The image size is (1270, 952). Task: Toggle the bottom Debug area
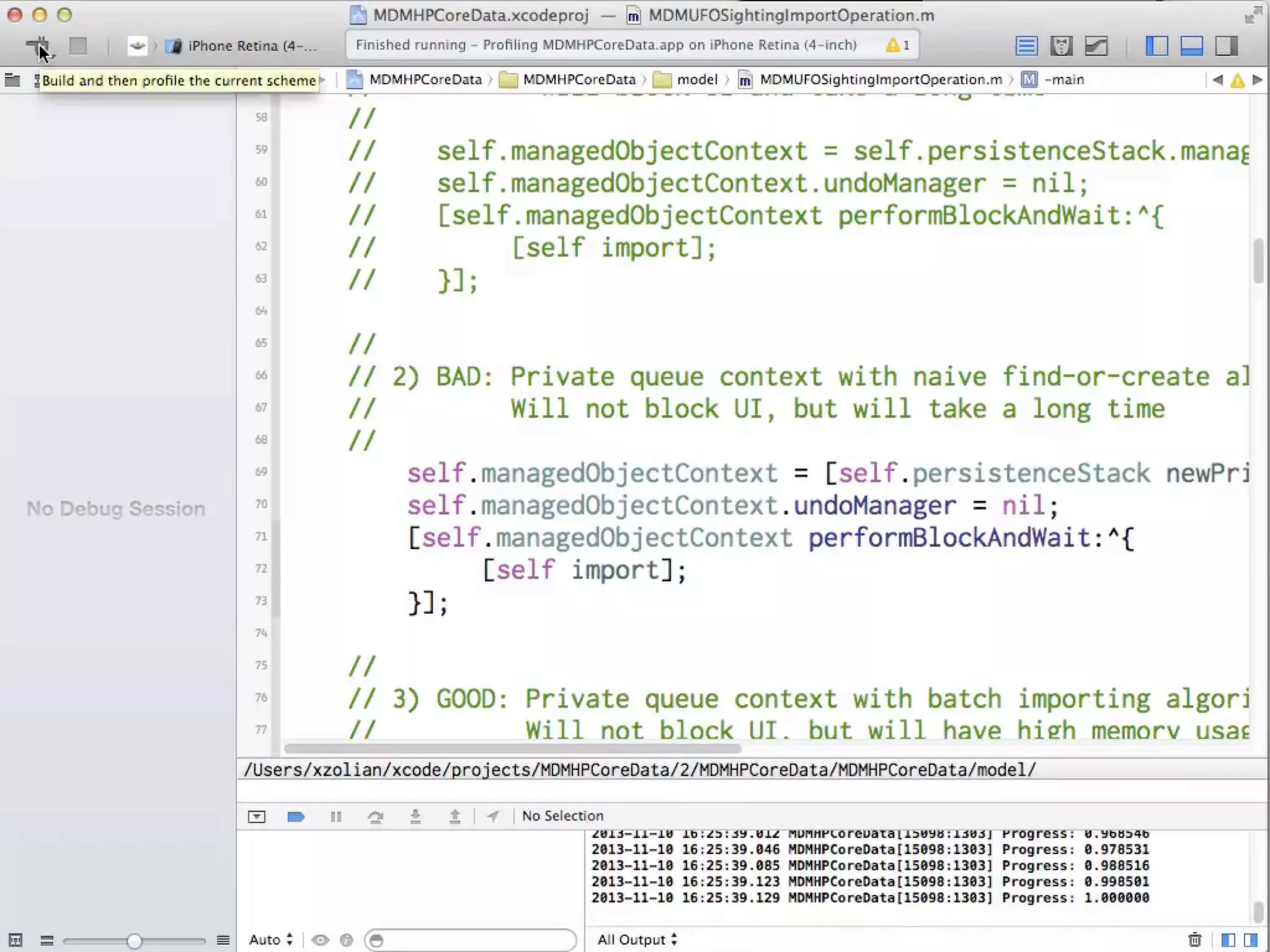1191,46
